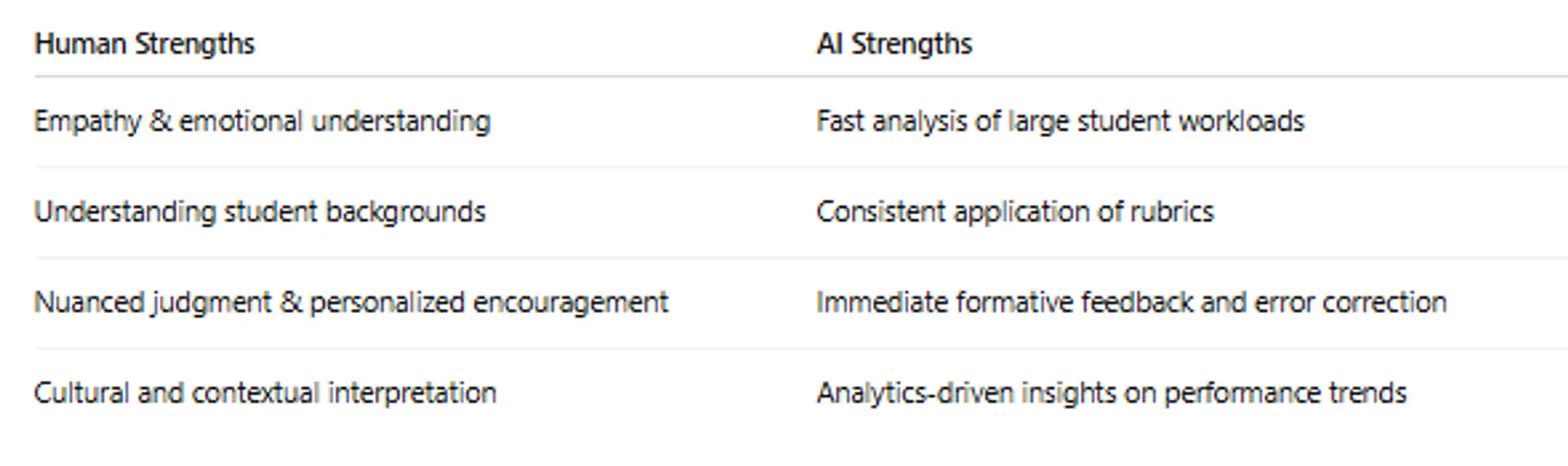Select the "Fast analysis of large student workloads" cell
This screenshot has width=1568, height=466.
click(1060, 122)
